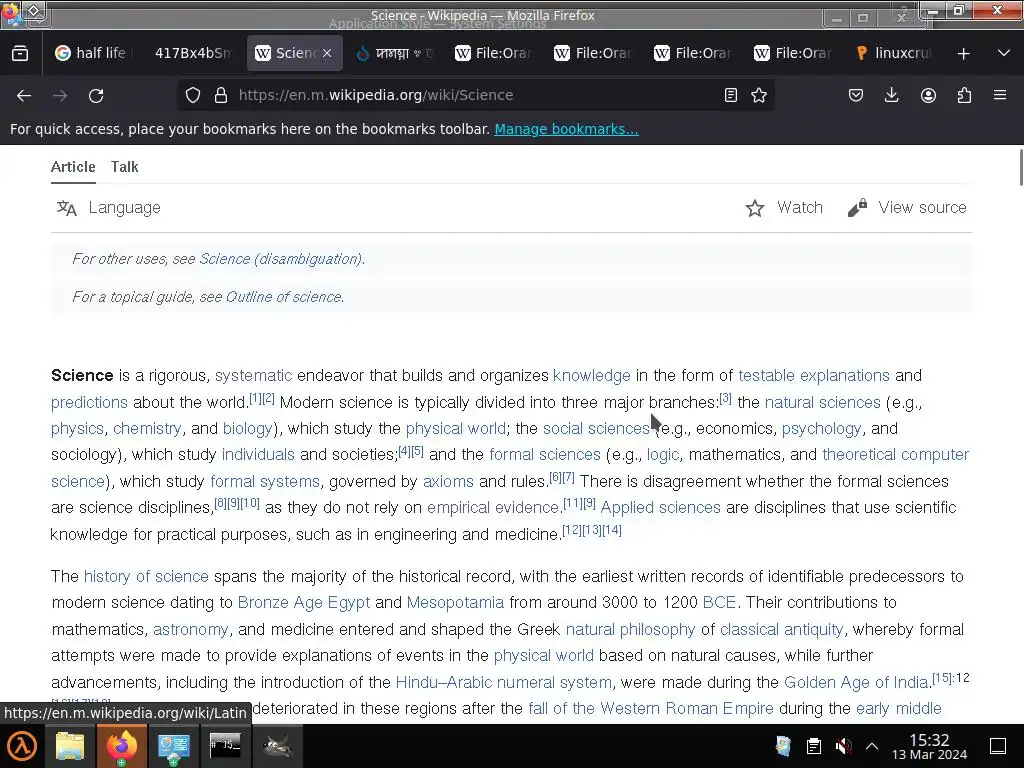Open the Golden Age of India link
Viewport: 1024px width, 768px height.
pos(856,682)
